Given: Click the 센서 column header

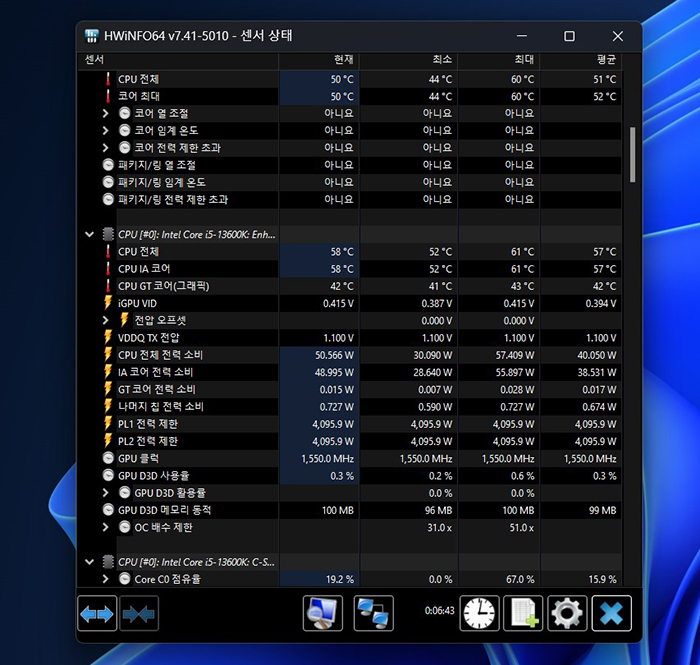Looking at the screenshot, I should (x=95, y=60).
